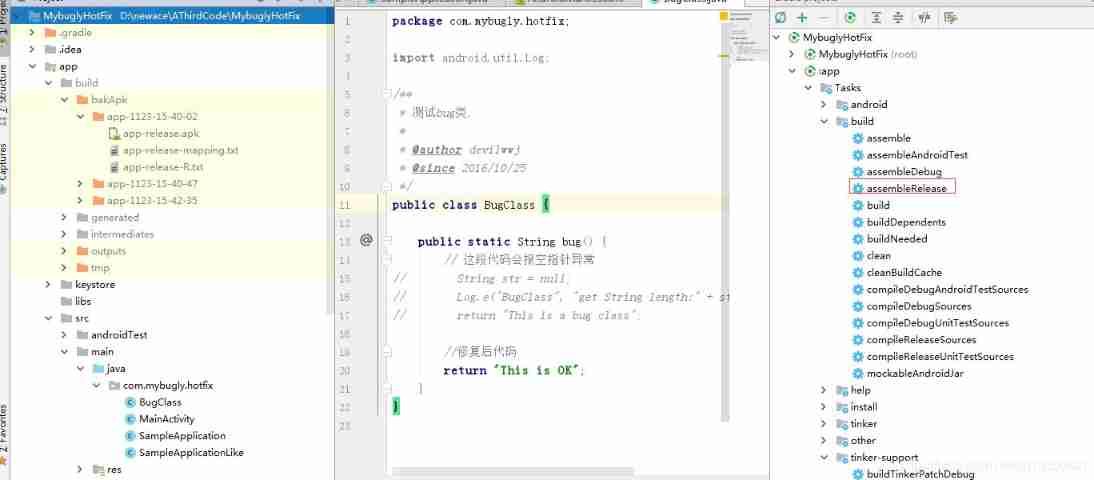Viewport: 1094px width, 480px height.
Task: Click the editor horizontal scrollbar
Action: pos(511,472)
